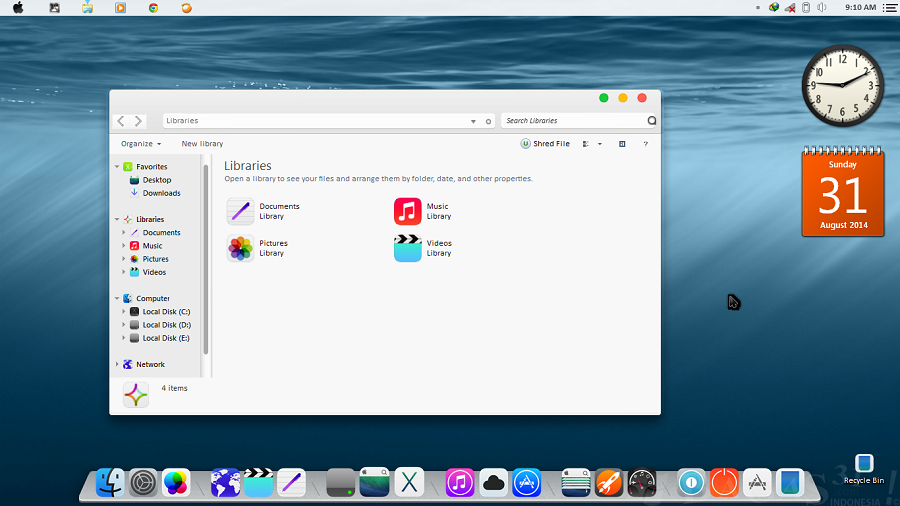Click the address bar refresh button
This screenshot has width=900, height=506.
click(488, 122)
